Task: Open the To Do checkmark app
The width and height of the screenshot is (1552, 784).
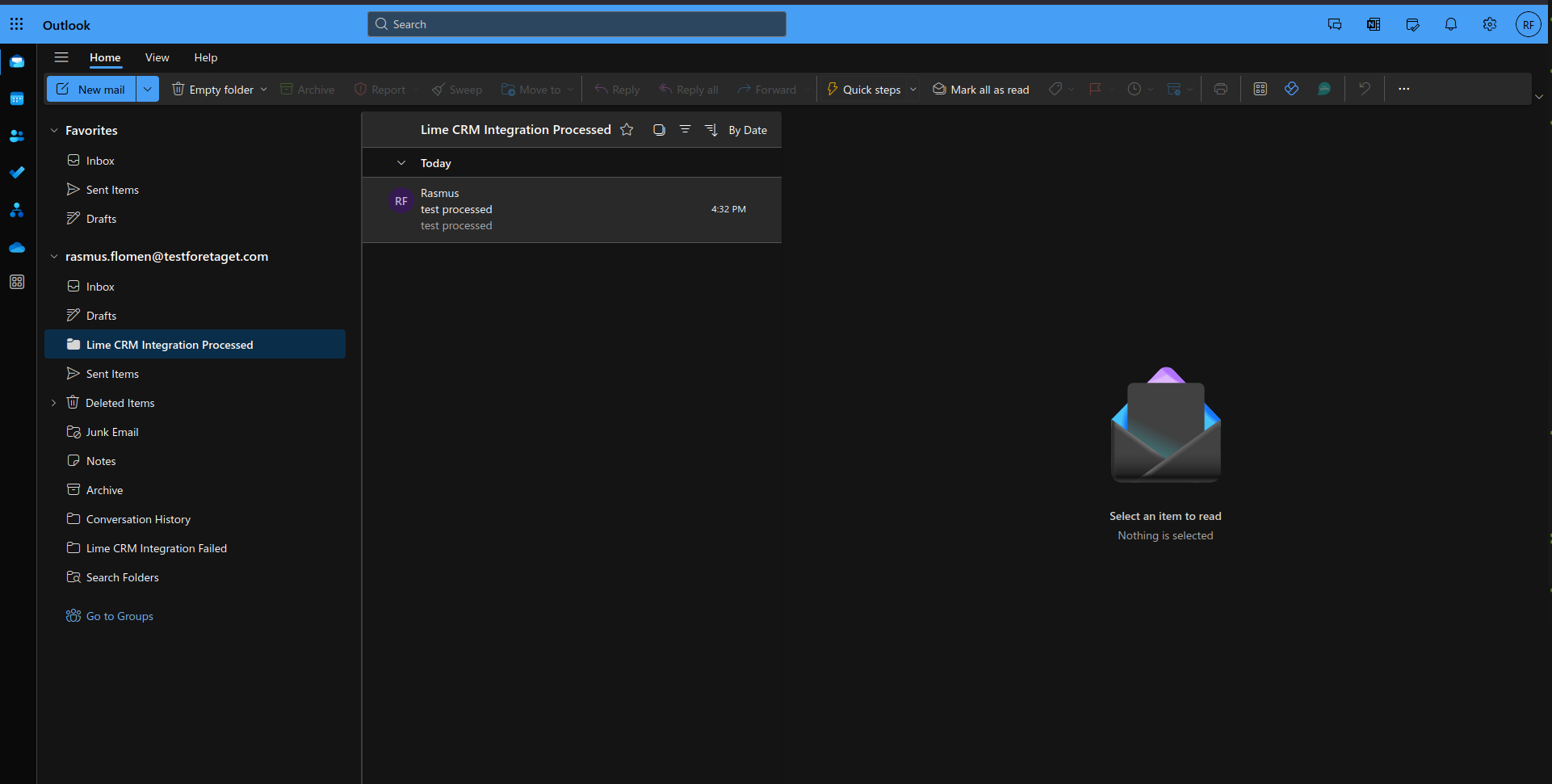Action: pyautogui.click(x=17, y=173)
